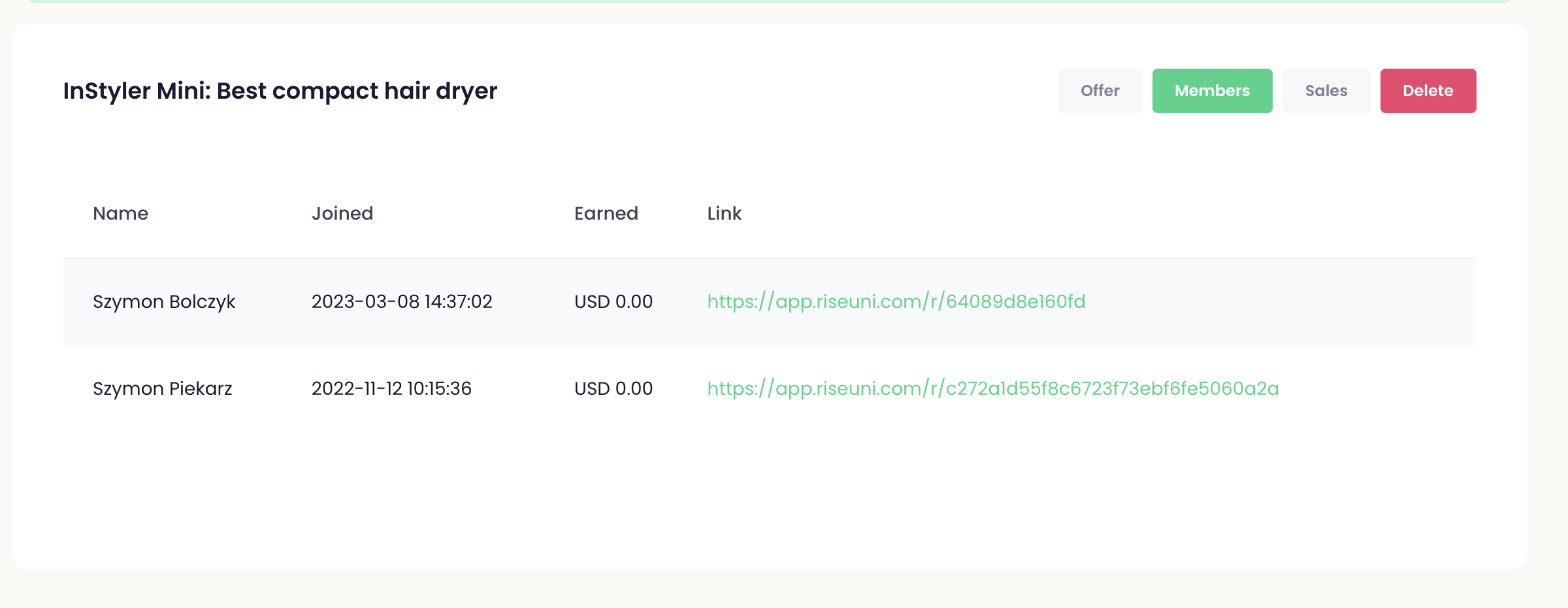Click the InStyler Mini offer title

[280, 91]
